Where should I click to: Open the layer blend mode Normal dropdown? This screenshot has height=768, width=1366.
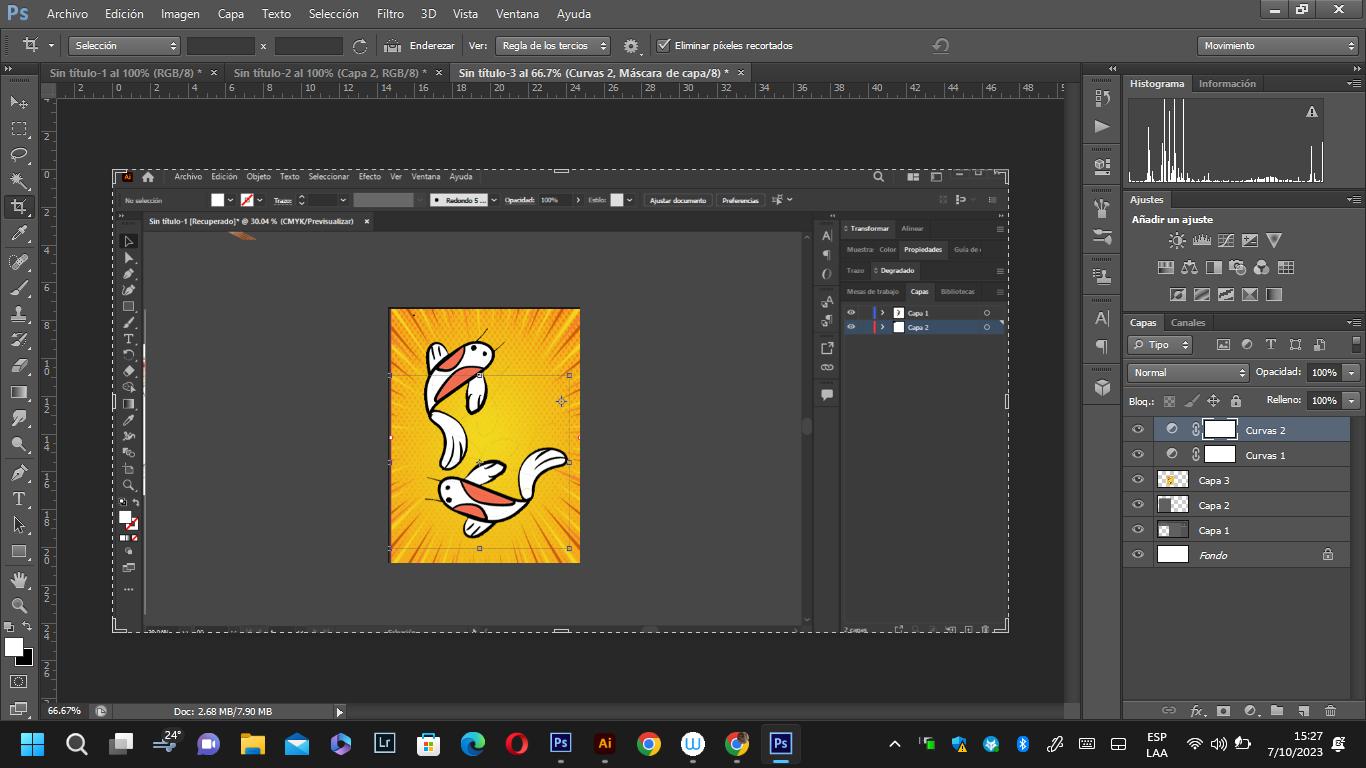point(1188,373)
